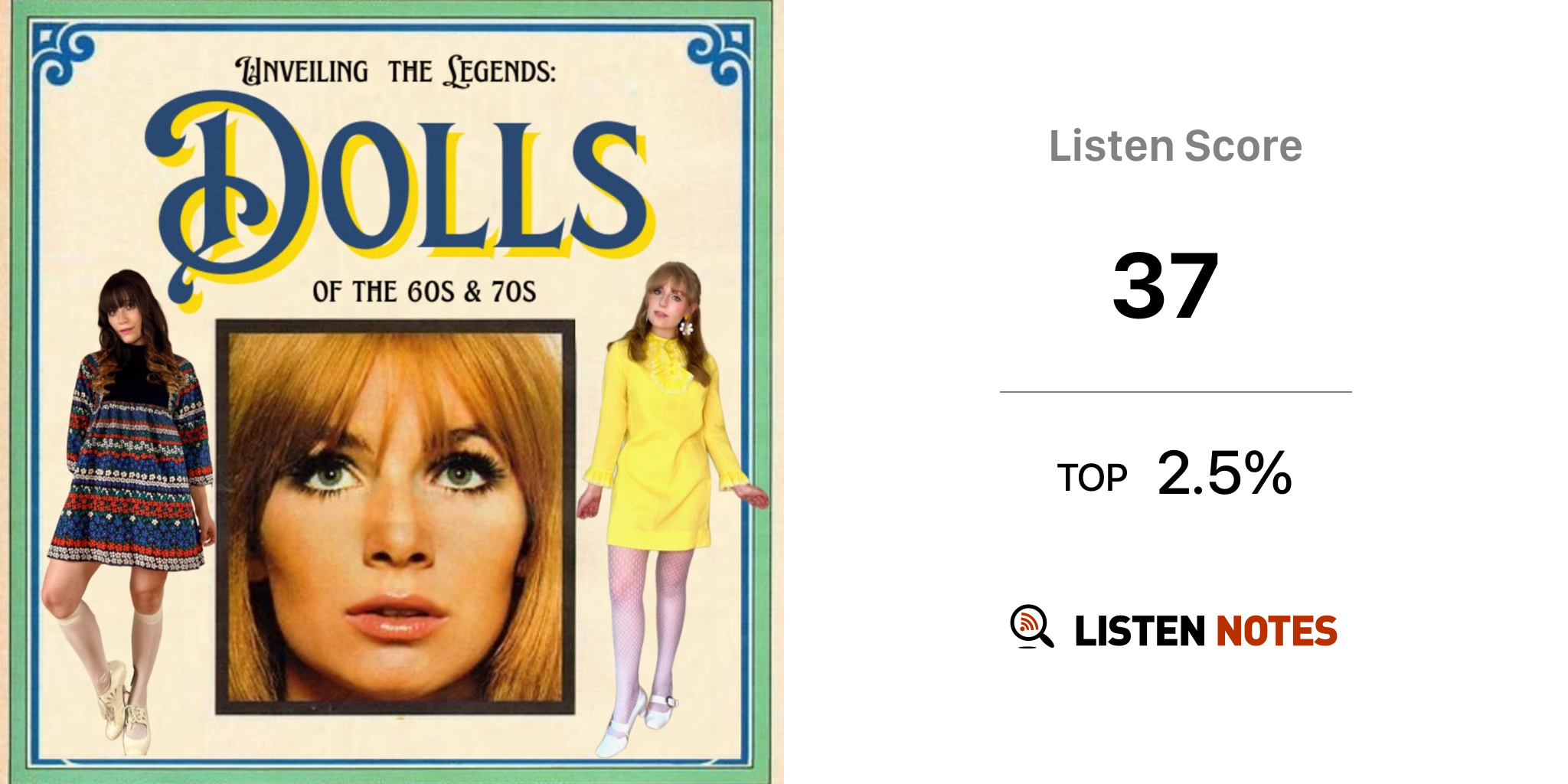Click the white shoes of yellow-dress woman
The width and height of the screenshot is (1568, 784).
point(634,721)
